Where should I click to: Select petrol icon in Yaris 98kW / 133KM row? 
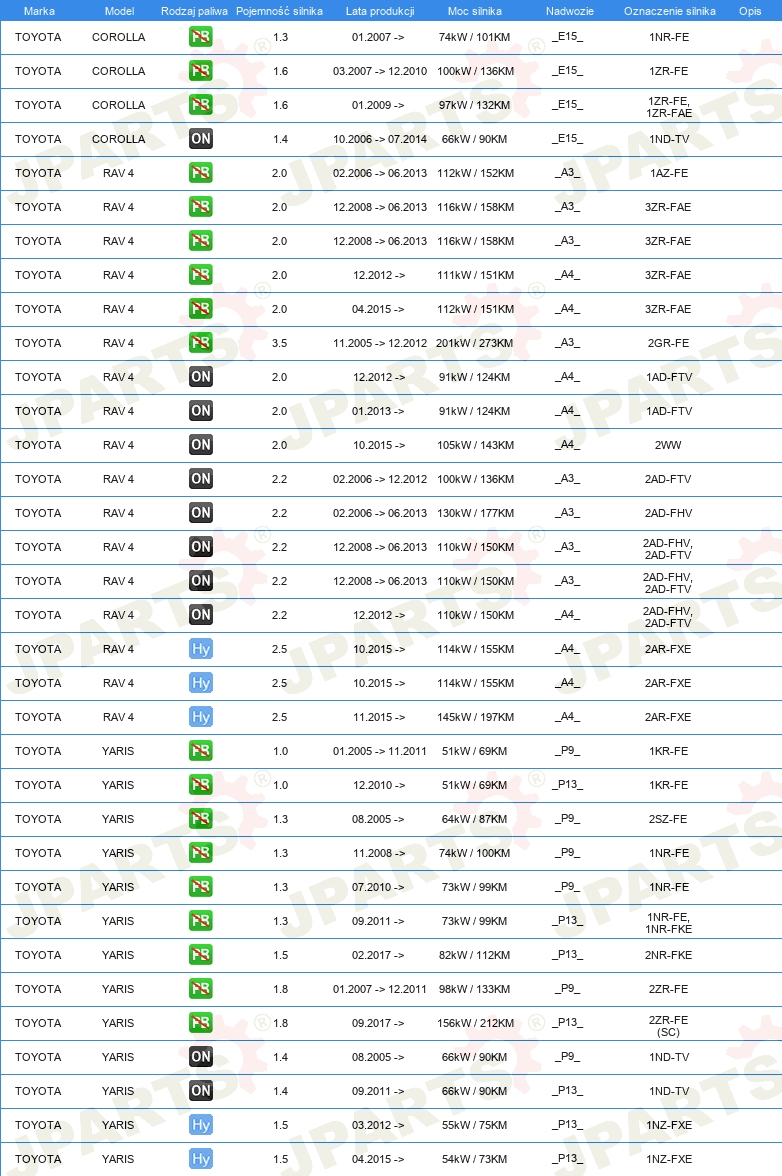200,988
